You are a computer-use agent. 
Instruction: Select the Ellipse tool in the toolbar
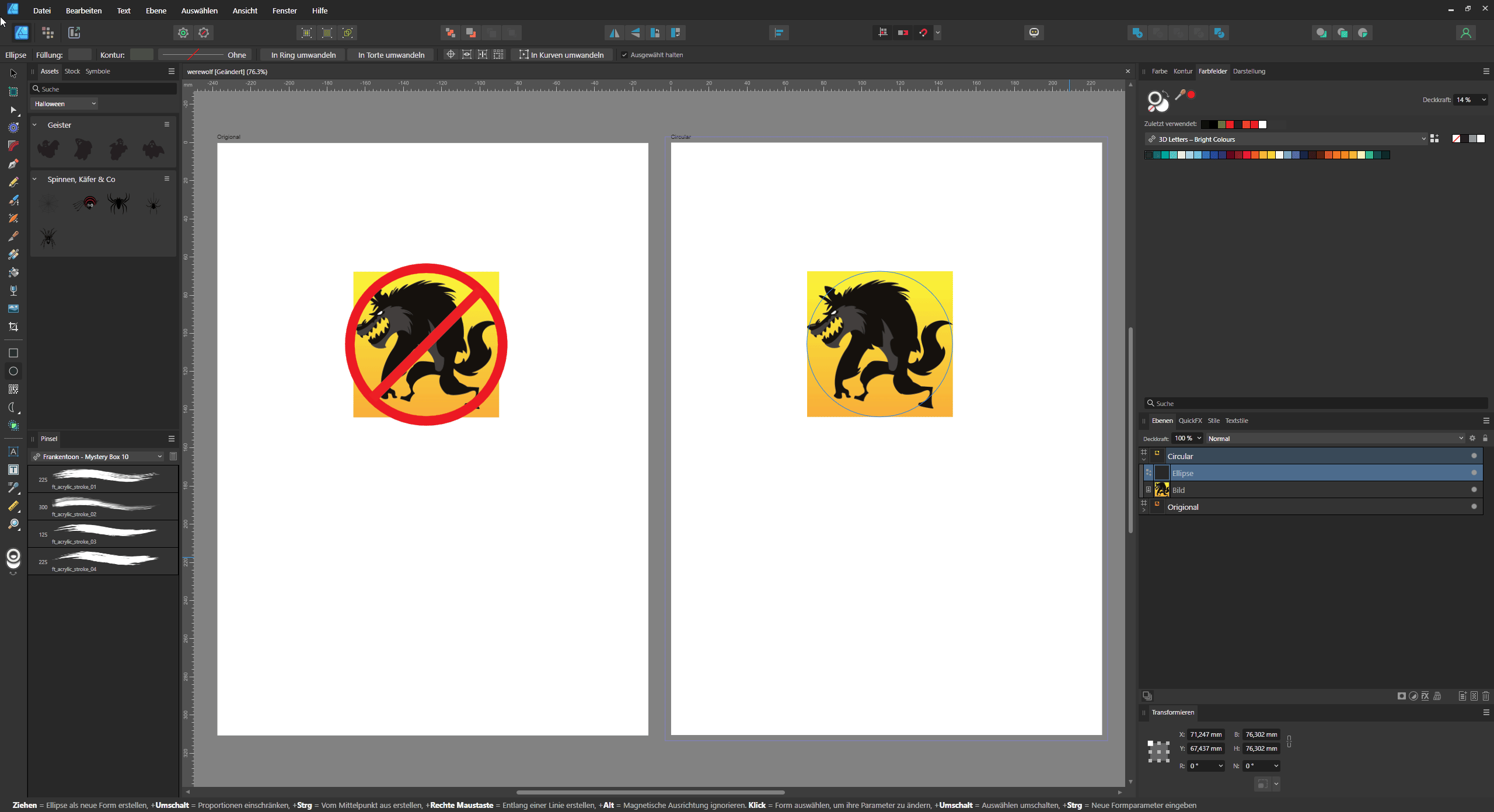13,371
